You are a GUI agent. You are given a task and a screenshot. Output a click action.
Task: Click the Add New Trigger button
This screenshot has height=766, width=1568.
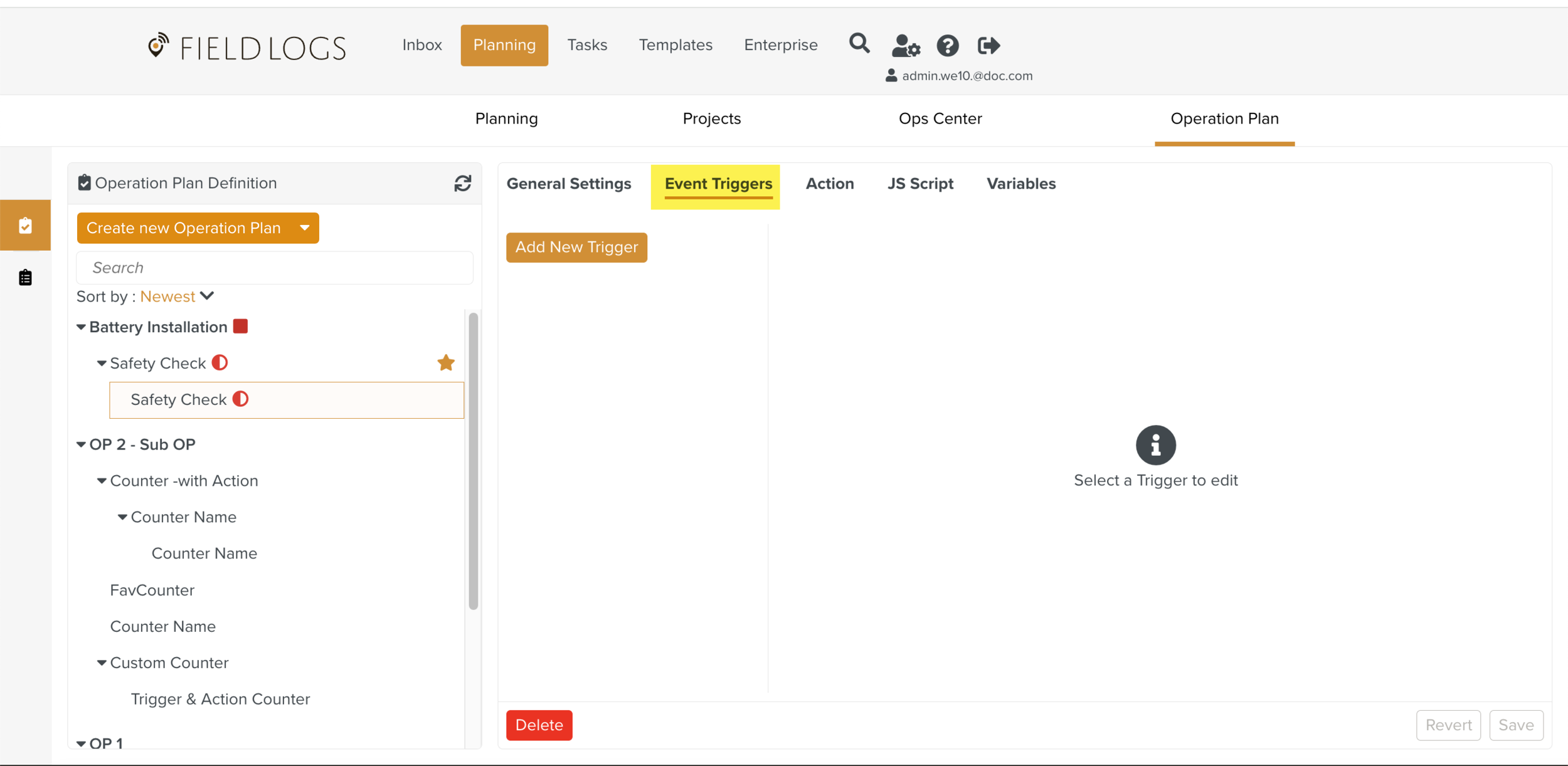pos(576,247)
